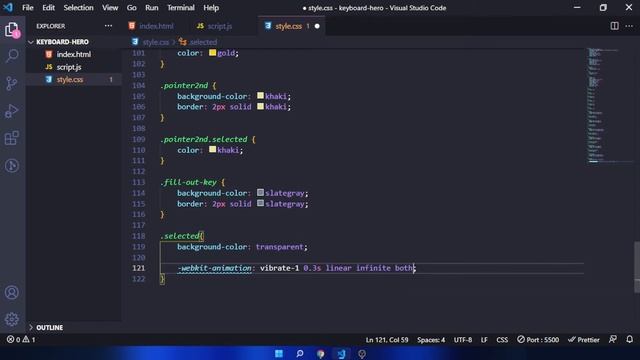The image size is (640, 360).
Task: Click the VS Code taskbar icon
Action: 341,353
